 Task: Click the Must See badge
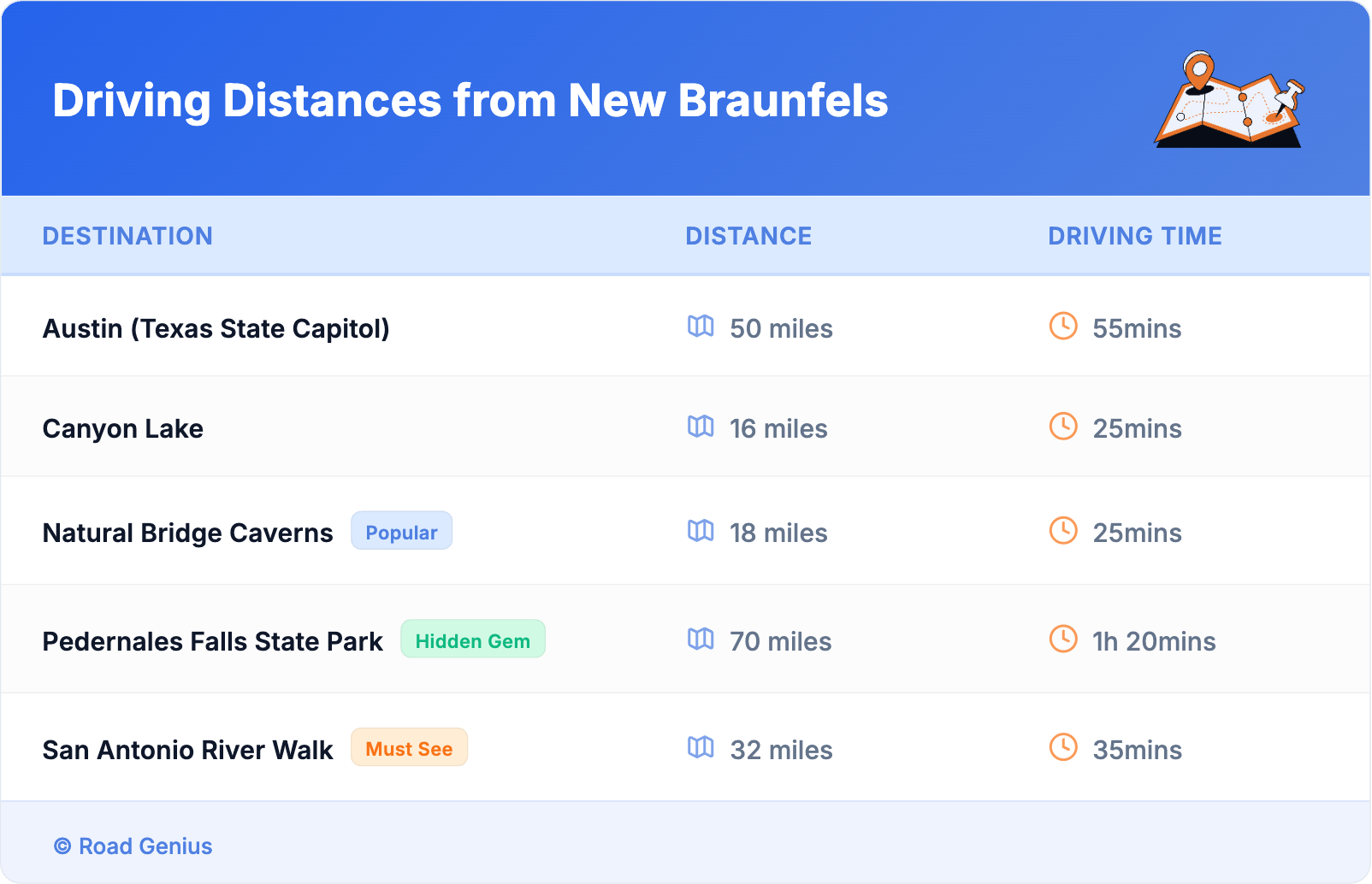point(409,748)
